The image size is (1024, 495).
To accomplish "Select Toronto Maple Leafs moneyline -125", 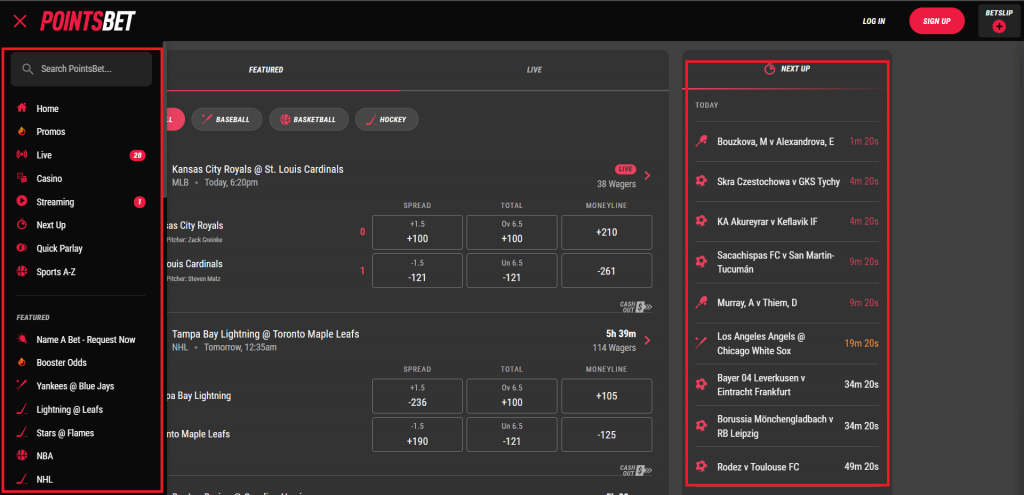I will coord(607,434).
